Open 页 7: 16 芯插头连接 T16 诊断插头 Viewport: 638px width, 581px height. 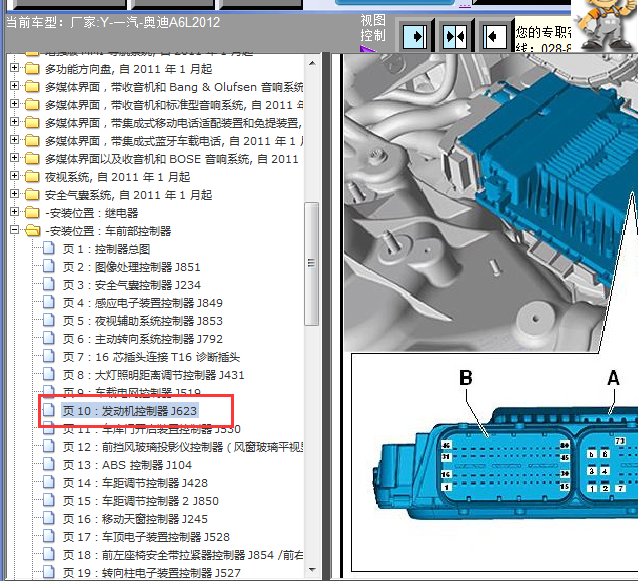153,357
